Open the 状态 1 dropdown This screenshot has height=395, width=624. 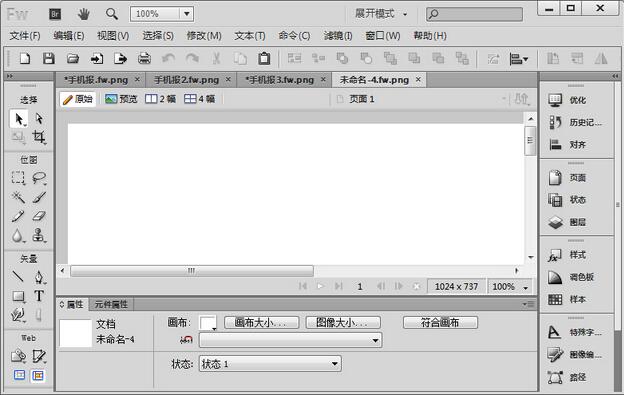pos(270,364)
